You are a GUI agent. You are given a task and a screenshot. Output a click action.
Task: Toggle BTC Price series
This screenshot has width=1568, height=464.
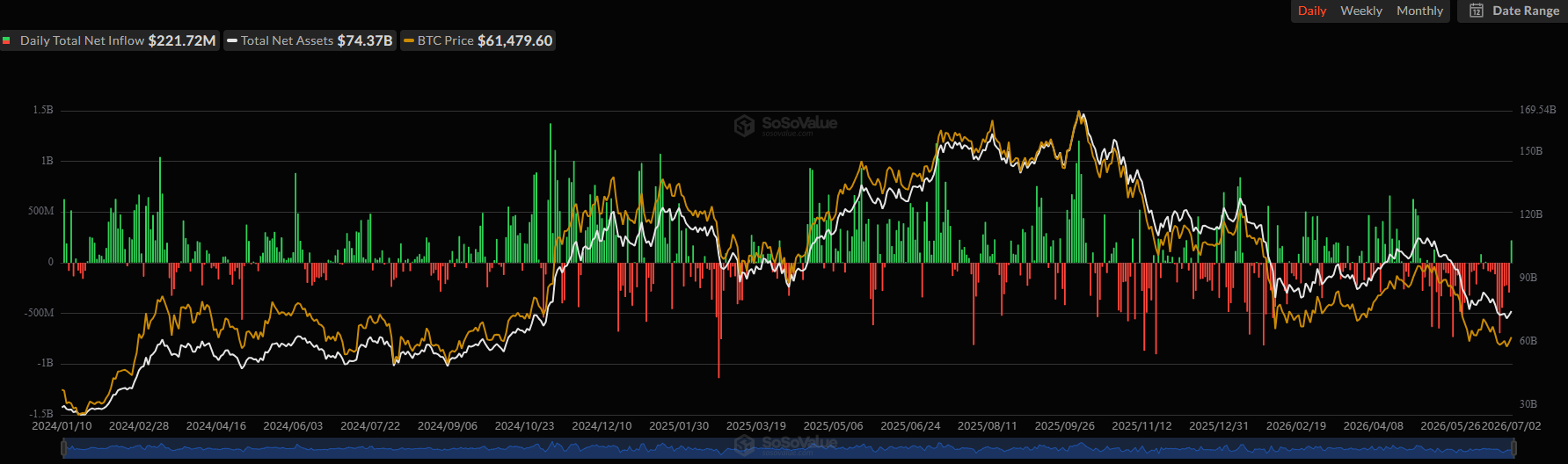pos(478,40)
